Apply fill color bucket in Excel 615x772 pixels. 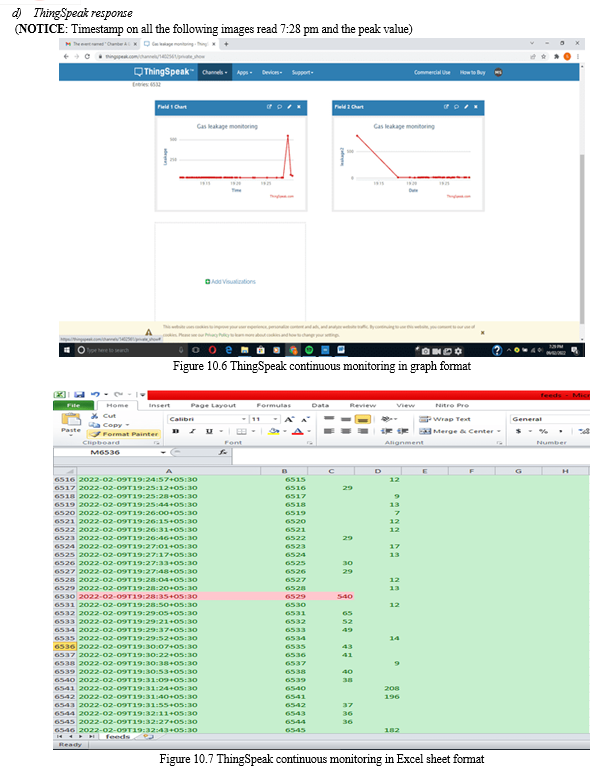pyautogui.click(x=274, y=431)
